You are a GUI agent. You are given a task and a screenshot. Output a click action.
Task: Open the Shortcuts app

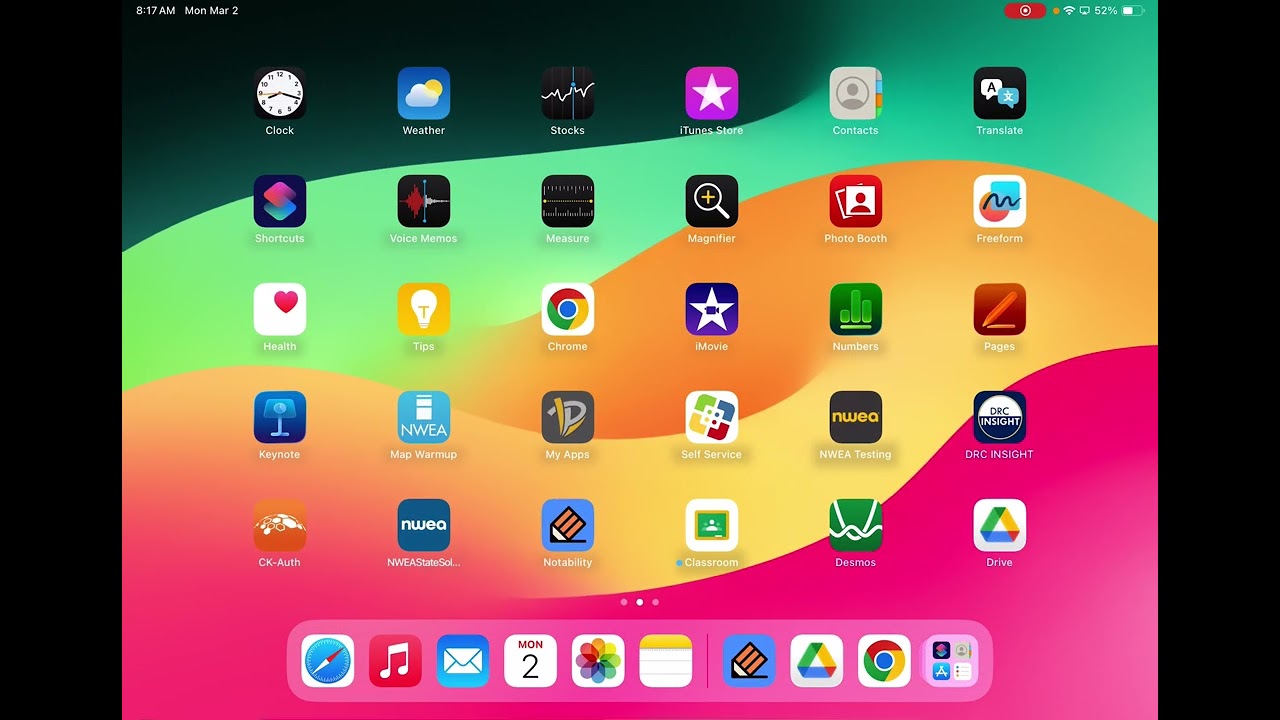pos(280,201)
